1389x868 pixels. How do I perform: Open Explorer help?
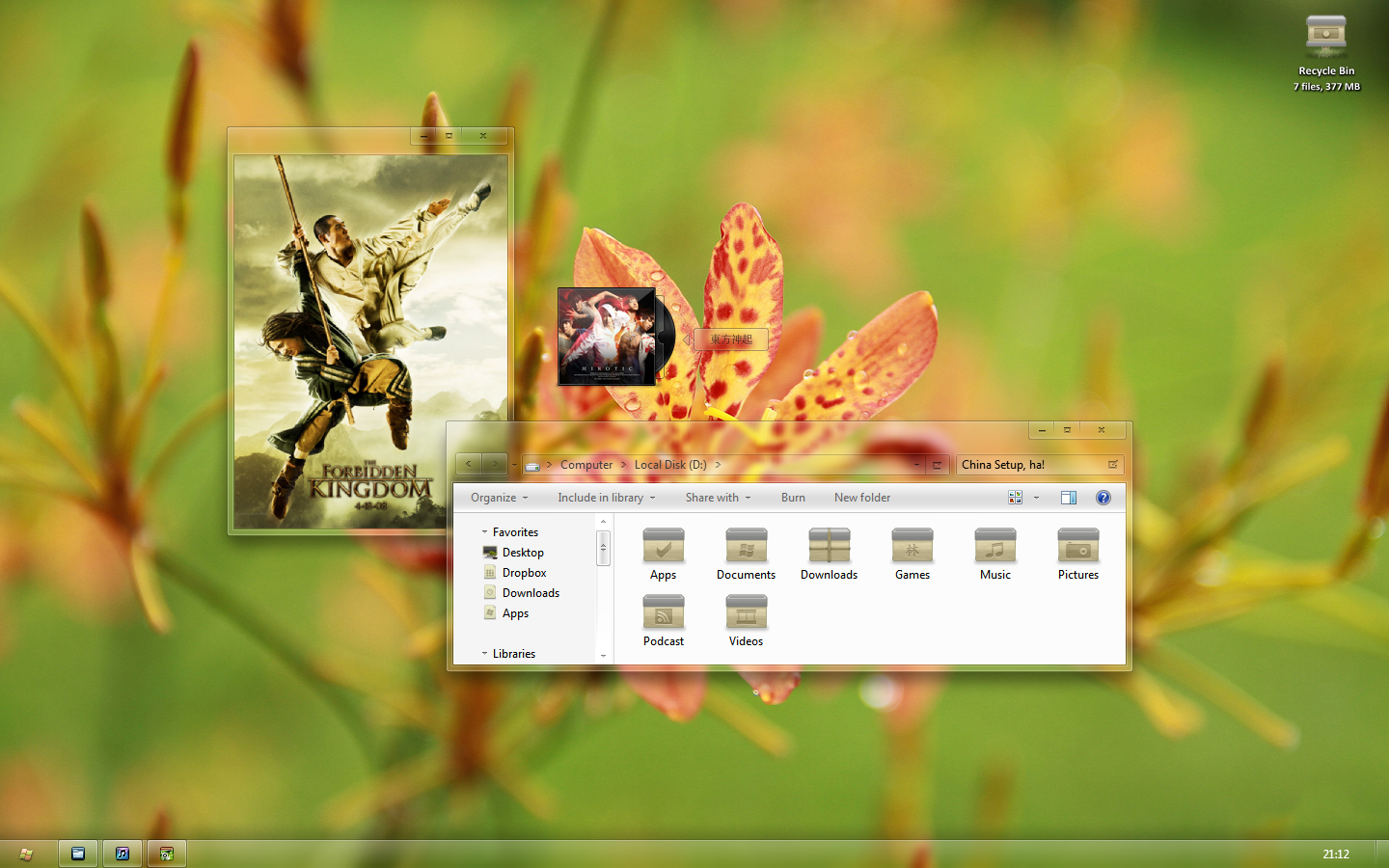1103,498
